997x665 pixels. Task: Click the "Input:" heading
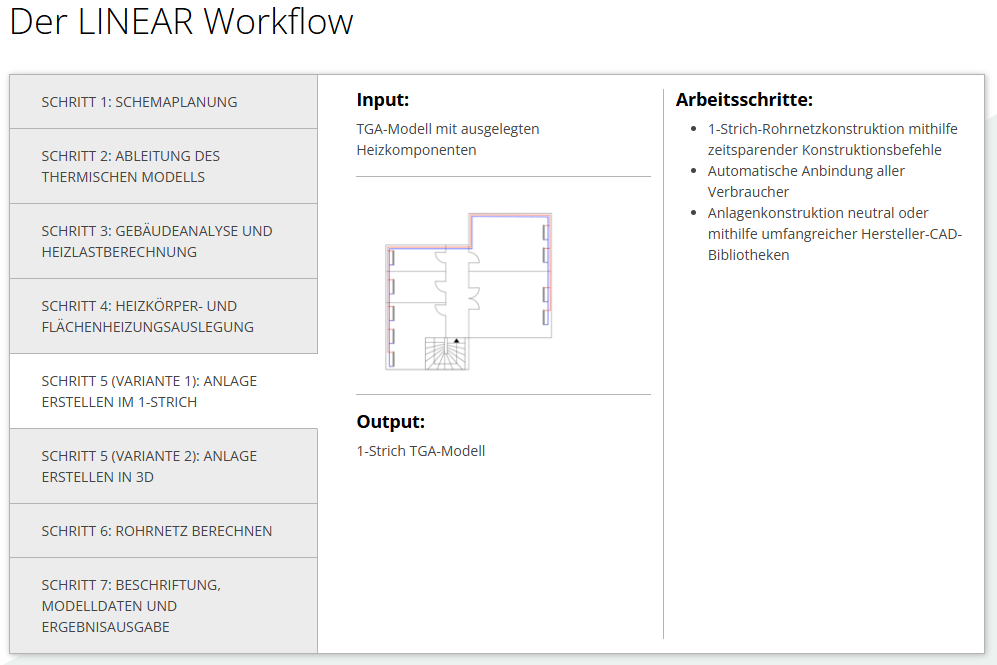point(383,100)
